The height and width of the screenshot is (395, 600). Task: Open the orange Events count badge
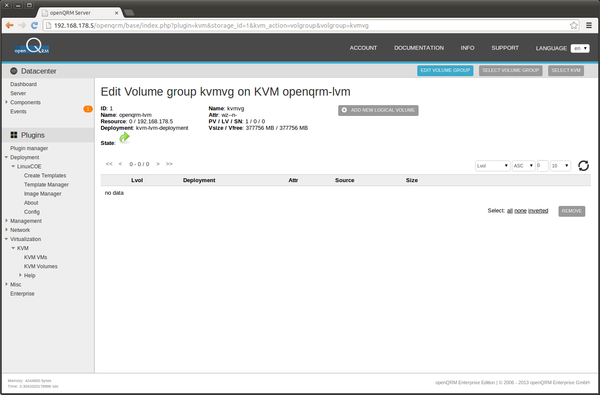tap(88, 109)
